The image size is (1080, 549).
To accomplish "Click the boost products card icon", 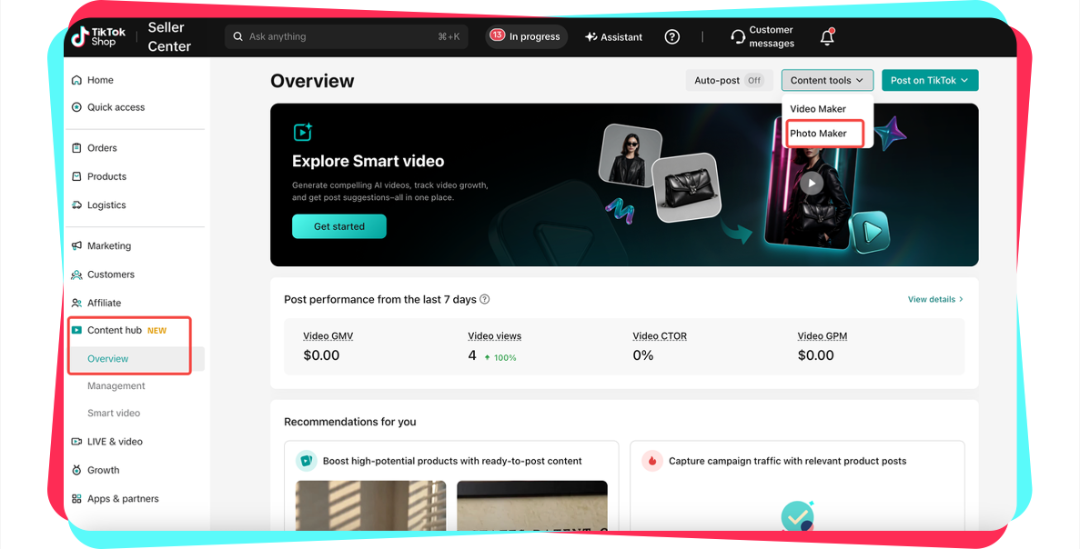I will pyautogui.click(x=306, y=461).
